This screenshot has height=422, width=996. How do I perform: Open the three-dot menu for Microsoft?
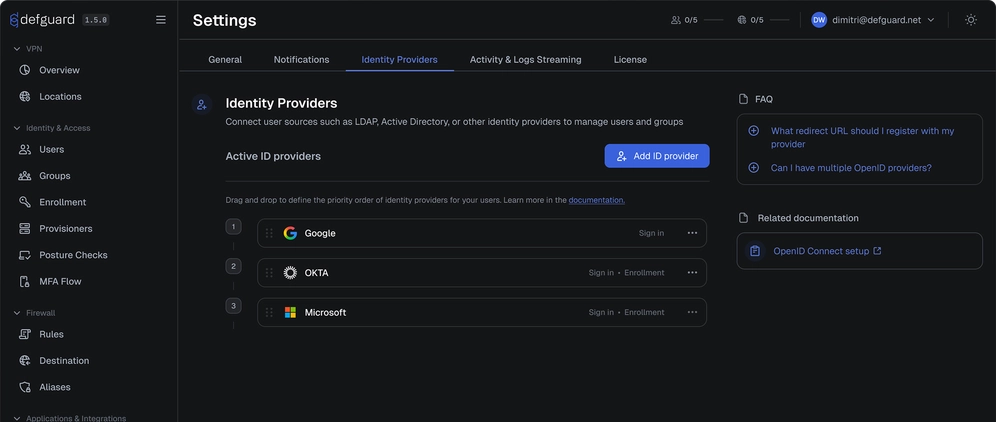pyautogui.click(x=692, y=312)
